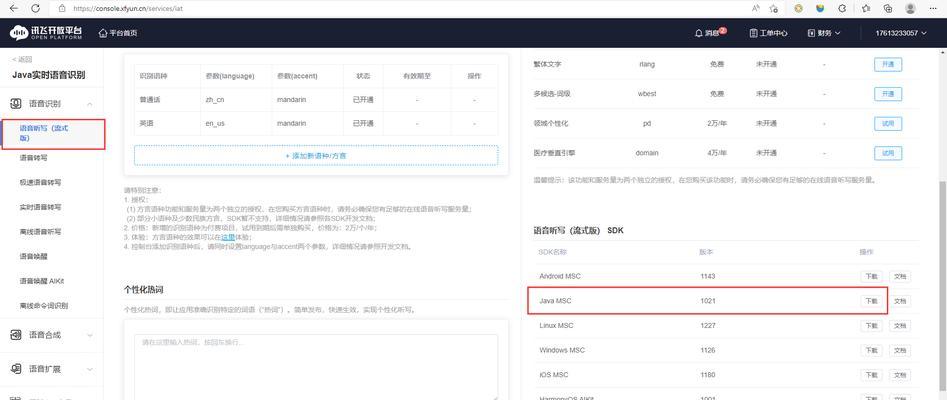Click 试用 for 医疗垂直引擎

[888, 153]
